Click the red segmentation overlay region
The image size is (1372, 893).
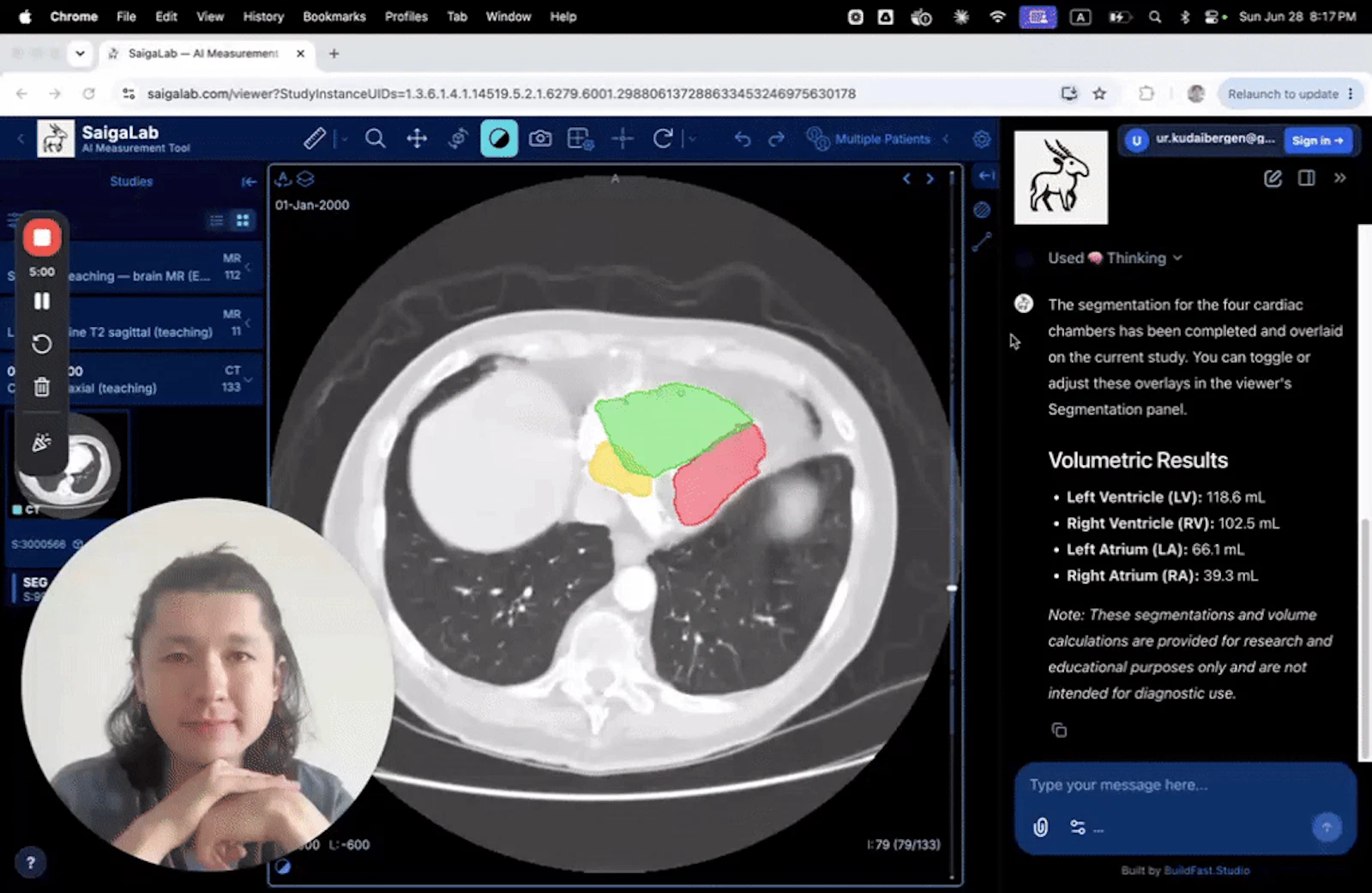719,474
